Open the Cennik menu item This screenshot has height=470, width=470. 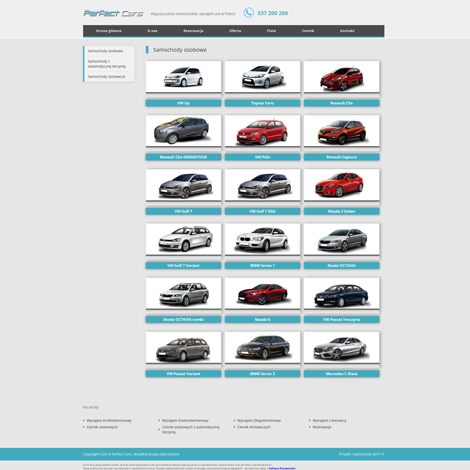point(308,31)
